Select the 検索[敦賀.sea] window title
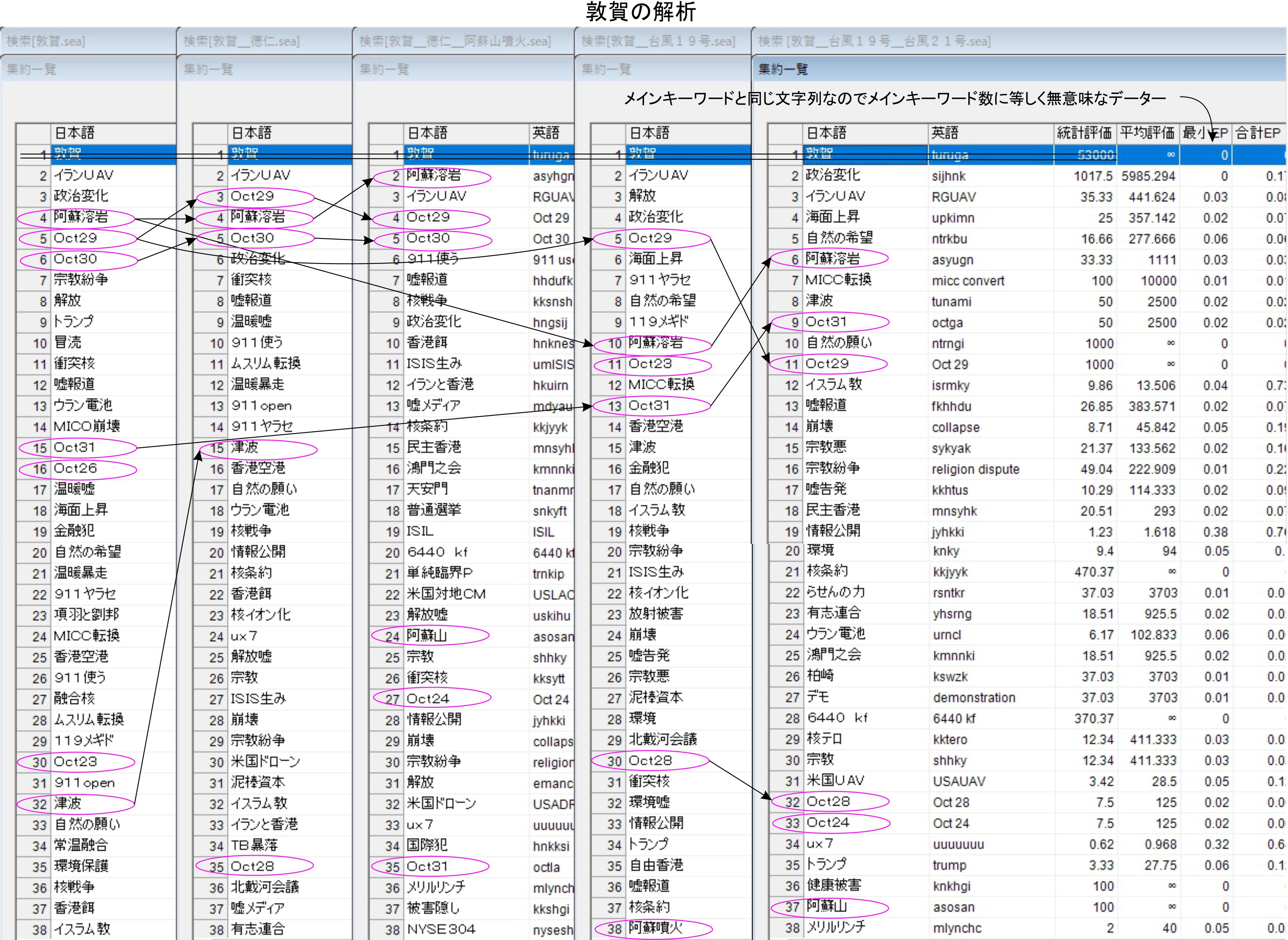1288x940 pixels. coord(45,42)
